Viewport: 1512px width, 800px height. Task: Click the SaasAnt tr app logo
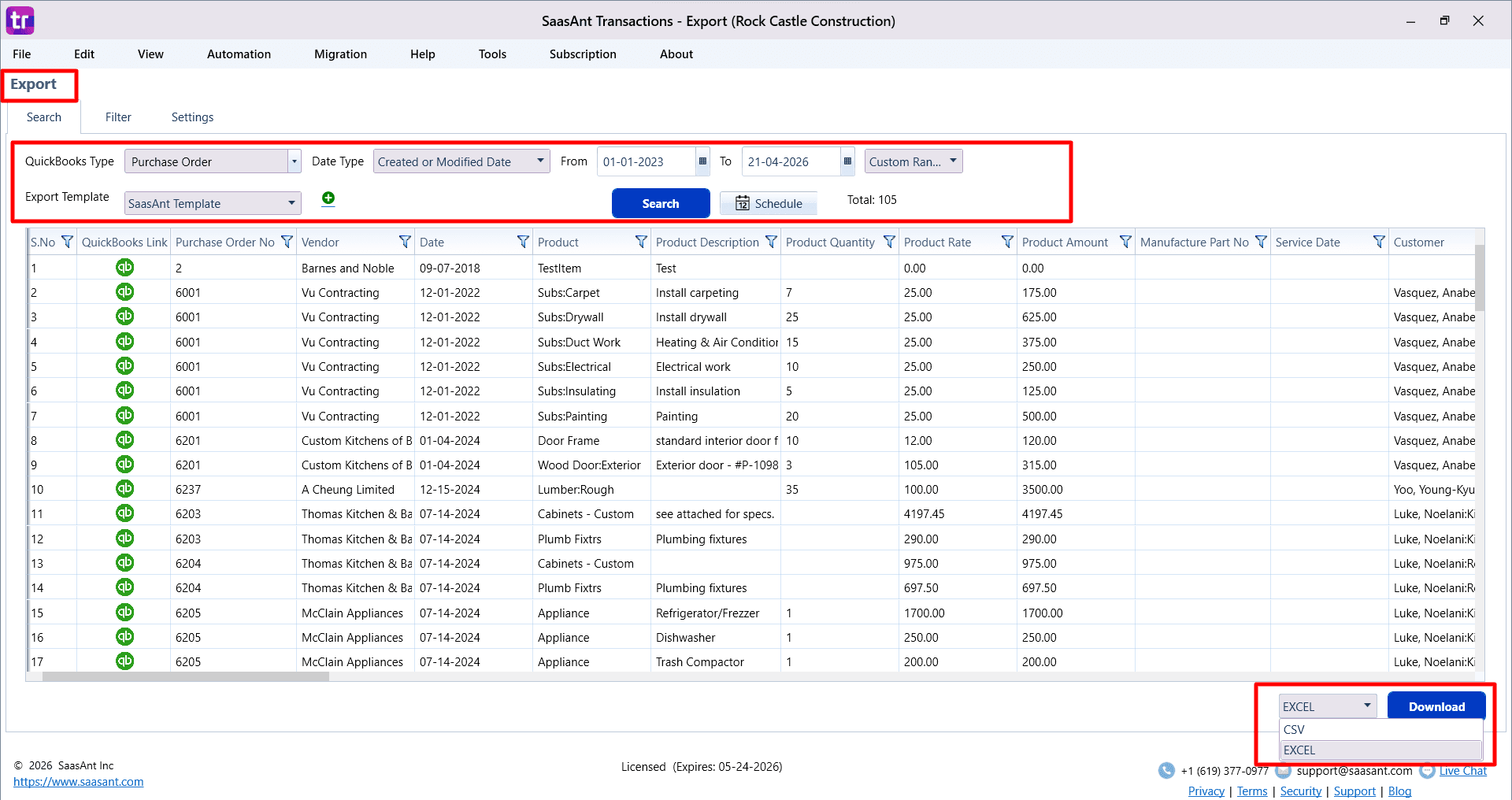tap(20, 20)
